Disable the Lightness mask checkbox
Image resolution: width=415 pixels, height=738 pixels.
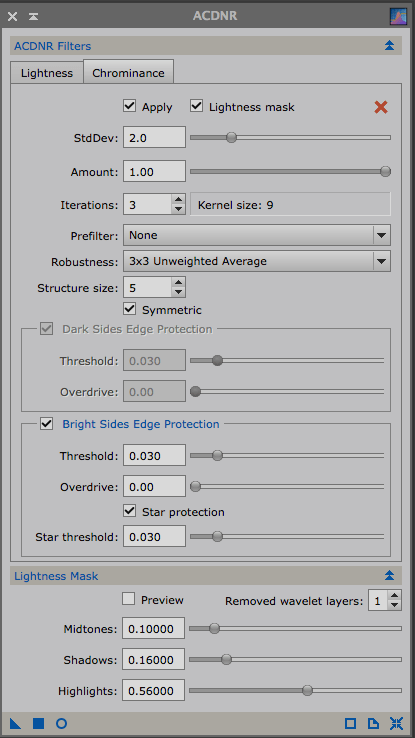pos(196,105)
